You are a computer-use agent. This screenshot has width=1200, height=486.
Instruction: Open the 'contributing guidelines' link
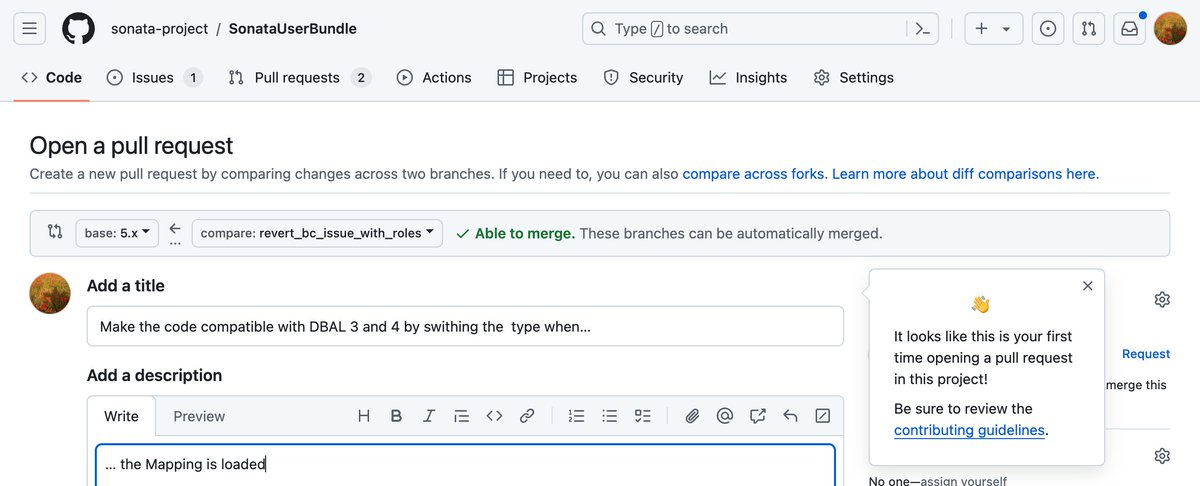[969, 431]
